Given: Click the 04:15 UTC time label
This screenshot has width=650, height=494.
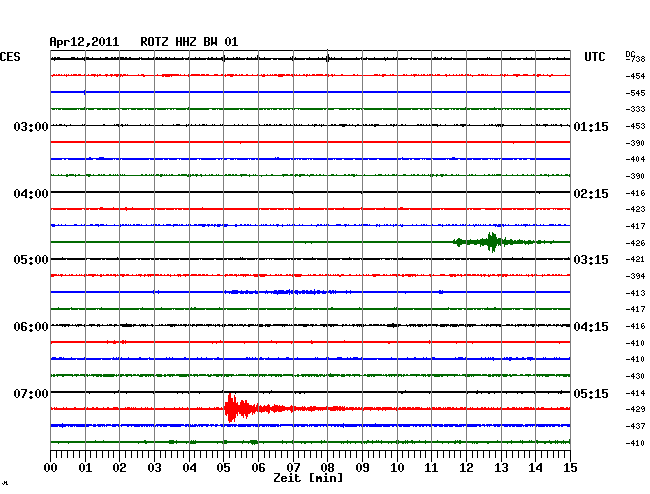Looking at the screenshot, I should 591,327.
